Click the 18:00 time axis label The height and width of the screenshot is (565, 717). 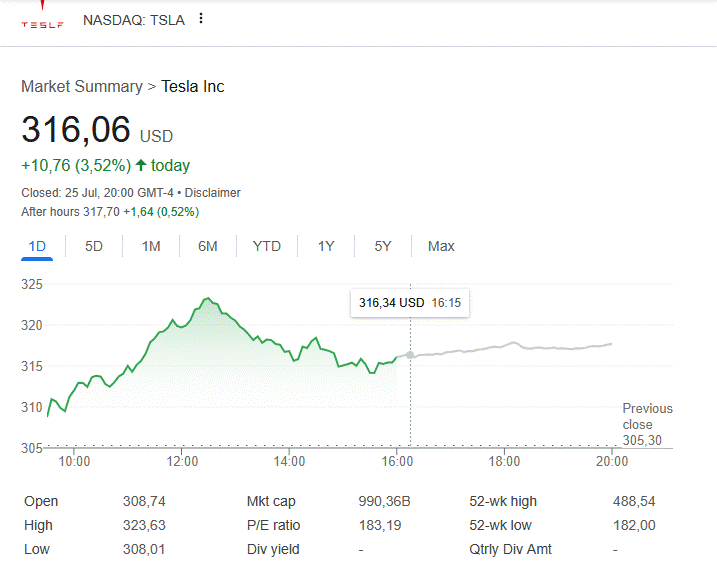[x=504, y=461]
